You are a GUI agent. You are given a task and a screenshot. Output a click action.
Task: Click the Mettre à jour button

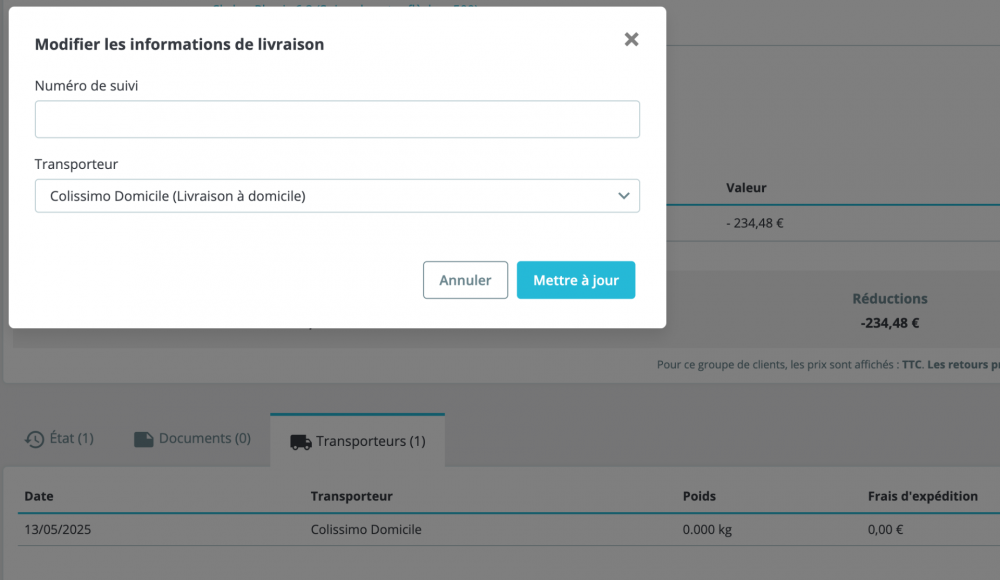click(576, 280)
